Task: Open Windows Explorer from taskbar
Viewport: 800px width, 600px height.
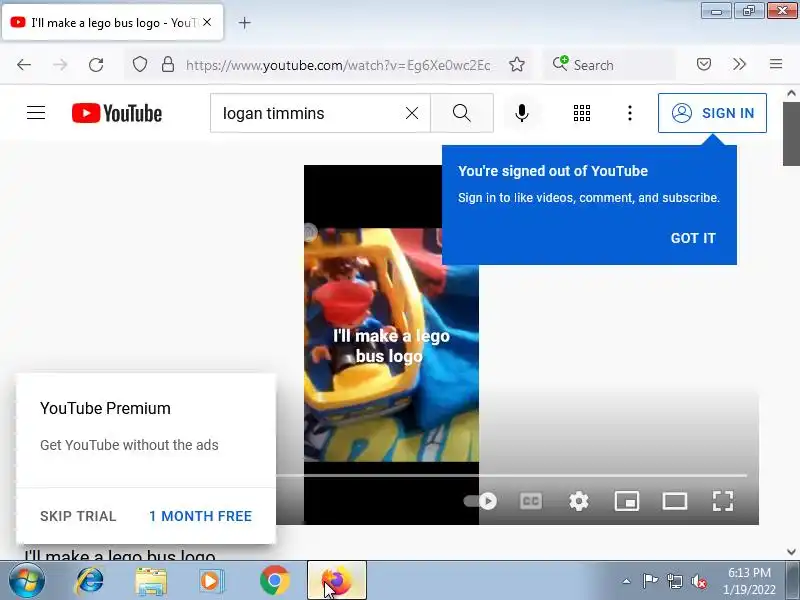Action: pos(151,581)
